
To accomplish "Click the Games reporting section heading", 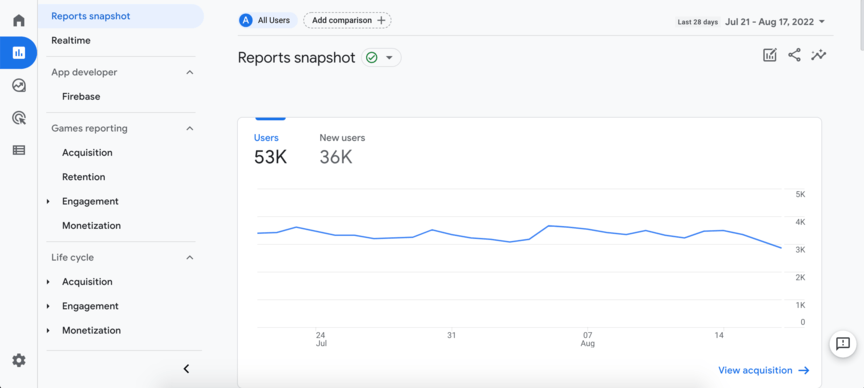I will tap(89, 128).
